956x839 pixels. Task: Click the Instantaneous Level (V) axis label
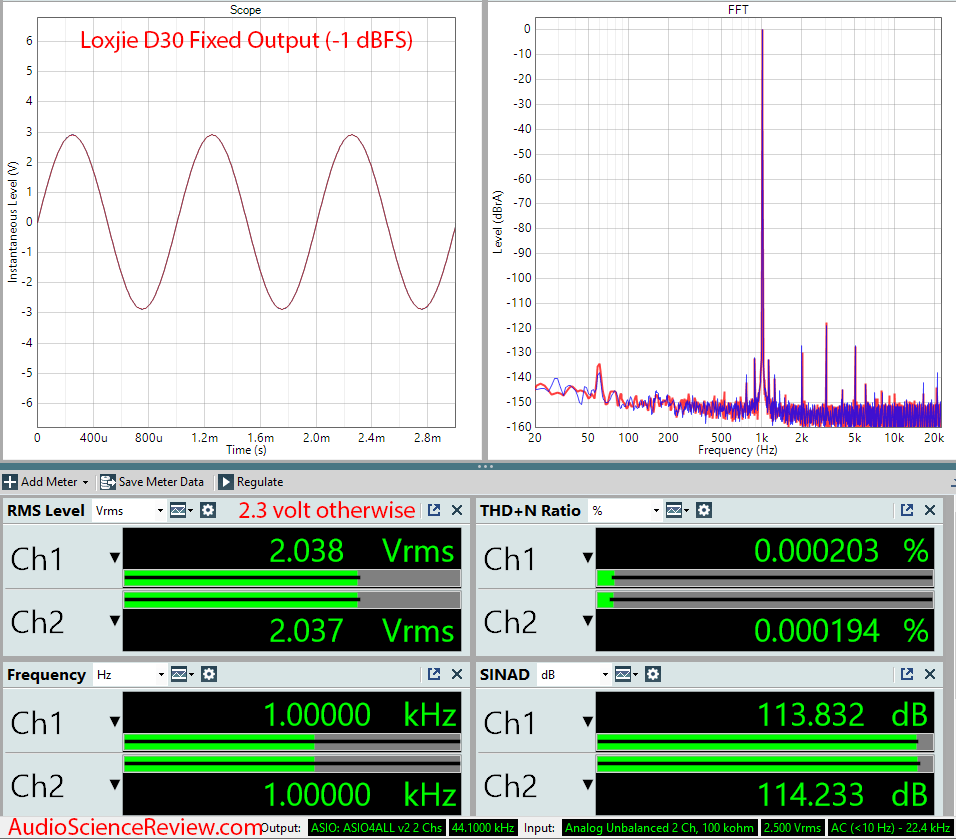click(x=12, y=222)
